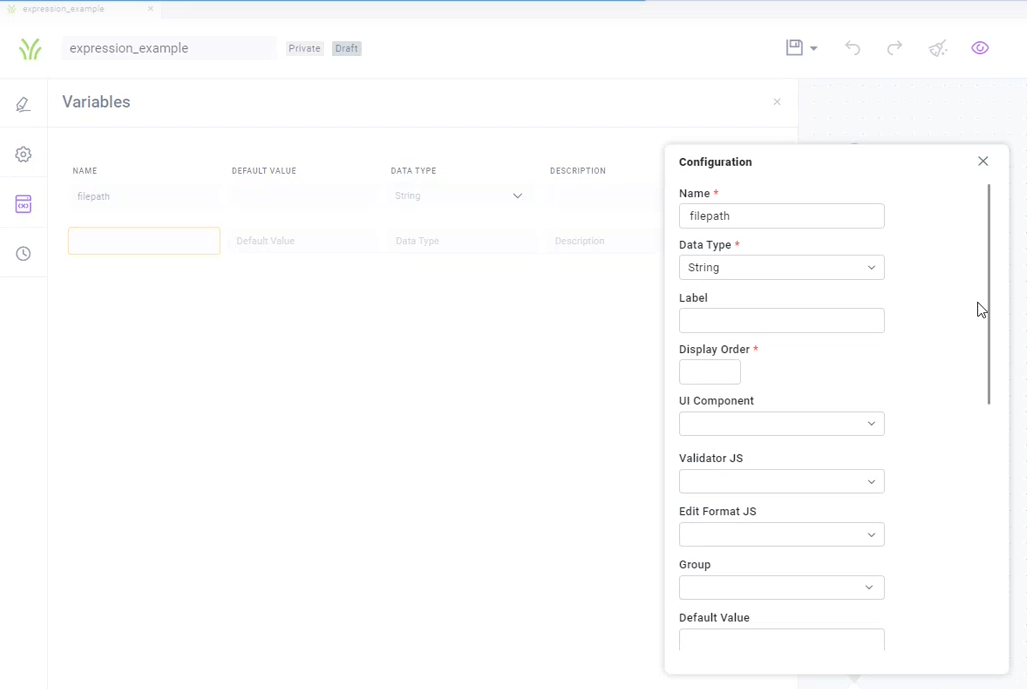Close the Variables panel
Image resolution: width=1027 pixels, height=689 pixels.
(x=777, y=102)
